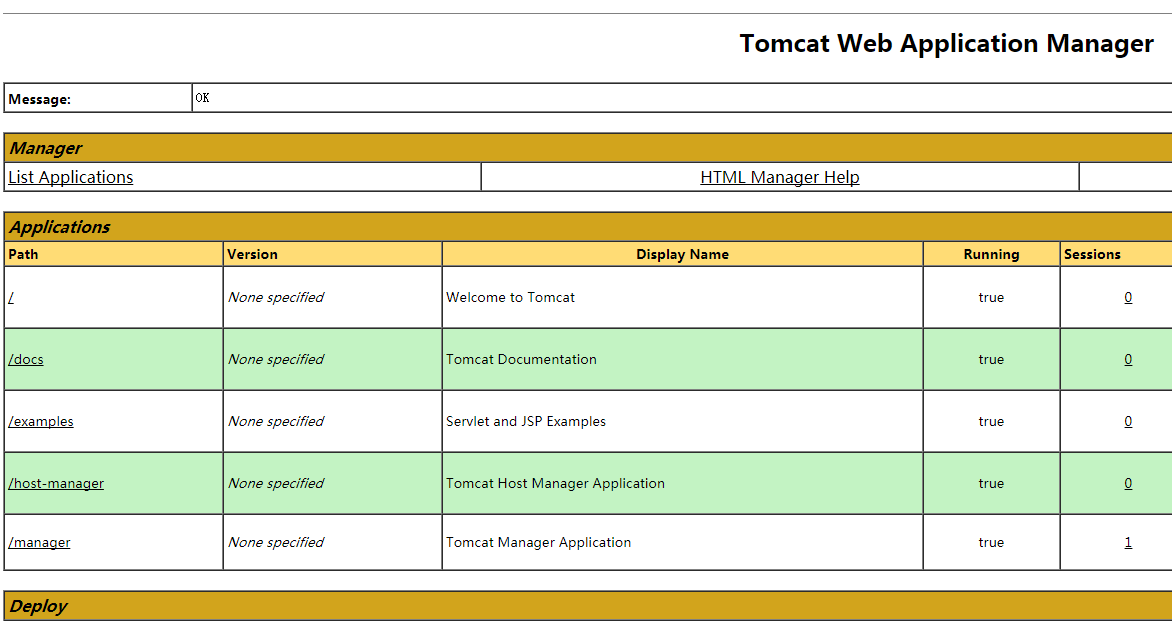Click the "Running" column header
This screenshot has height=621, width=1172.
[x=991, y=254]
